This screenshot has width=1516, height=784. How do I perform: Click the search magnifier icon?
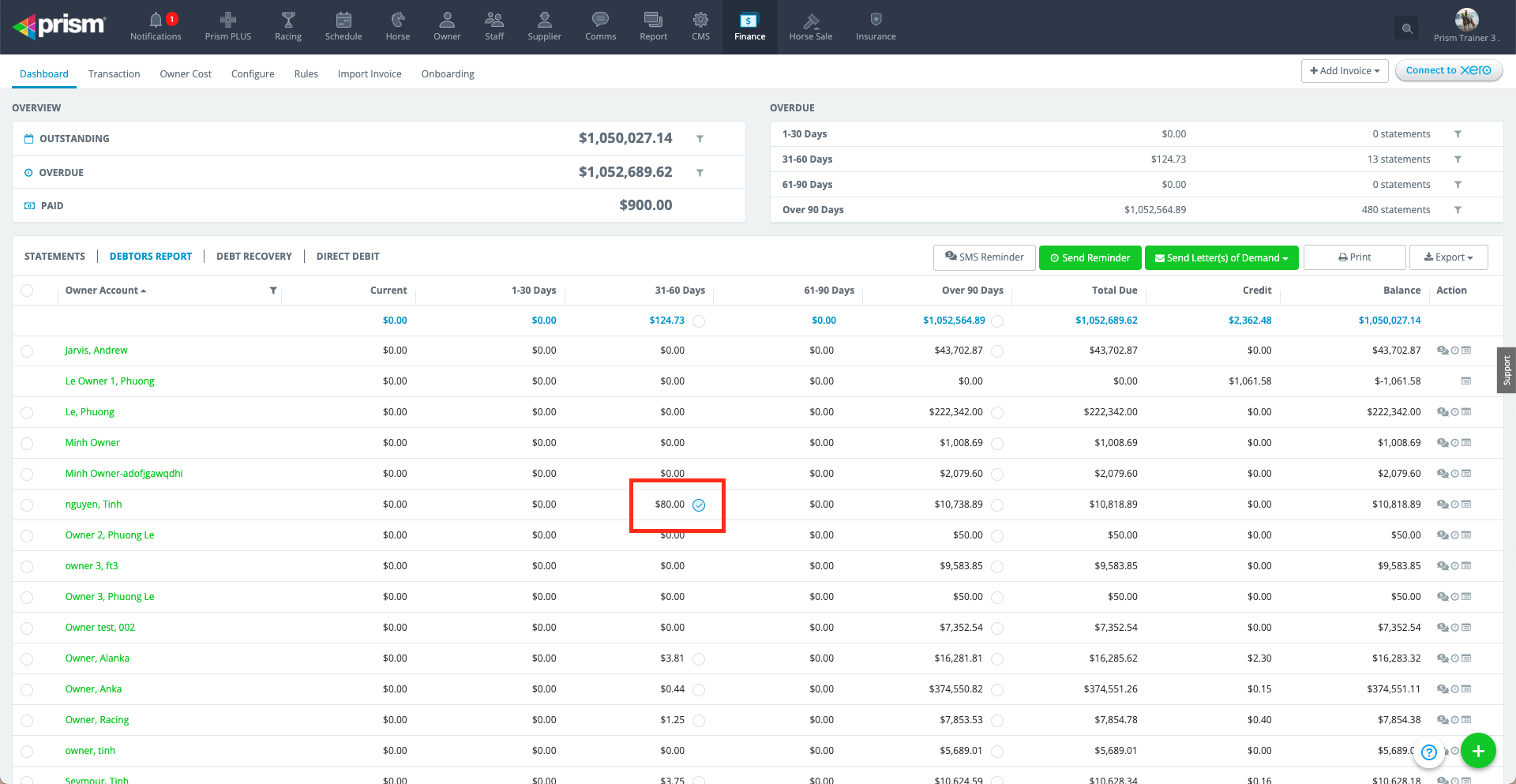[1406, 28]
